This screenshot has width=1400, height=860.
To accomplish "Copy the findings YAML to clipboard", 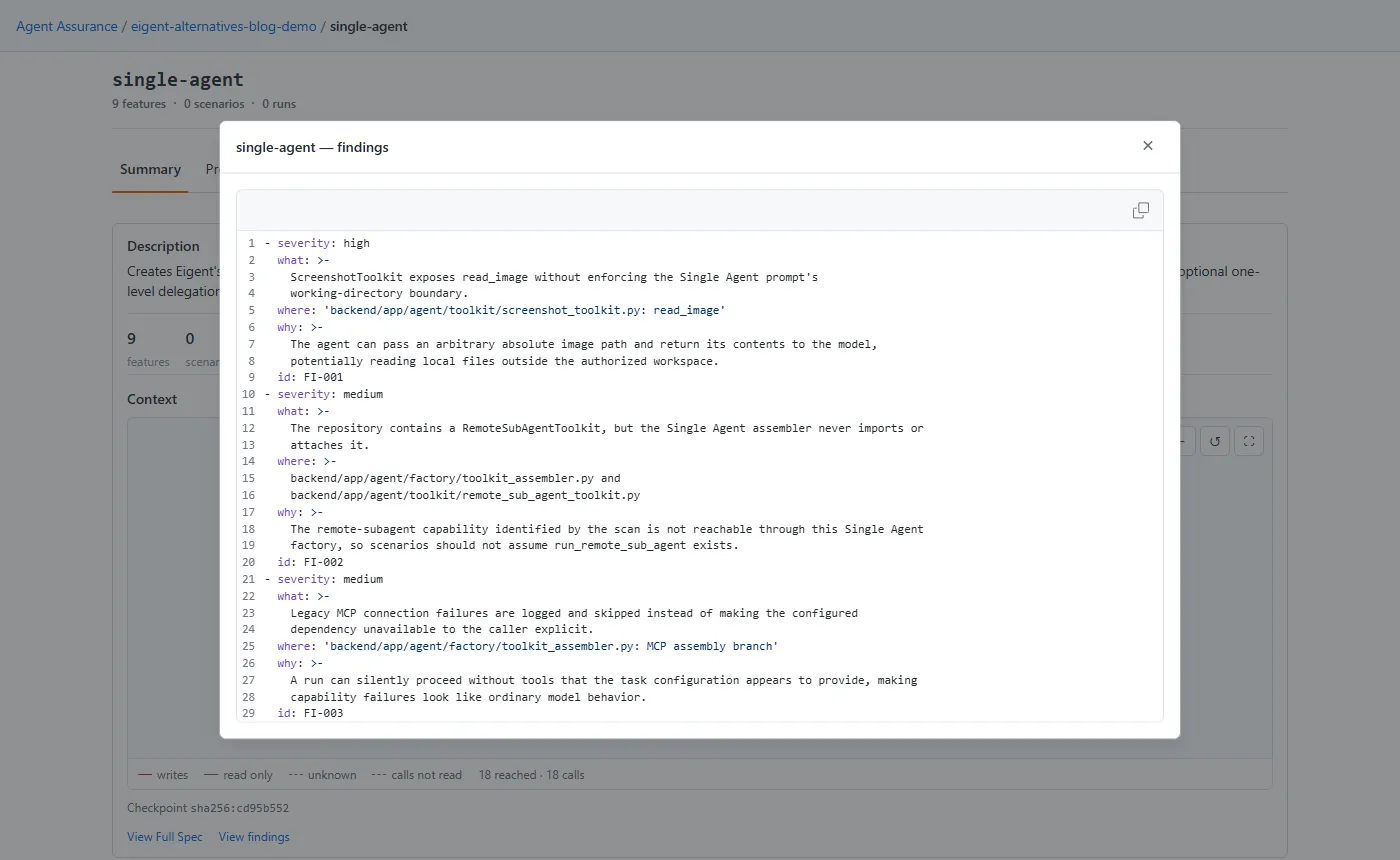I will pos(1140,210).
